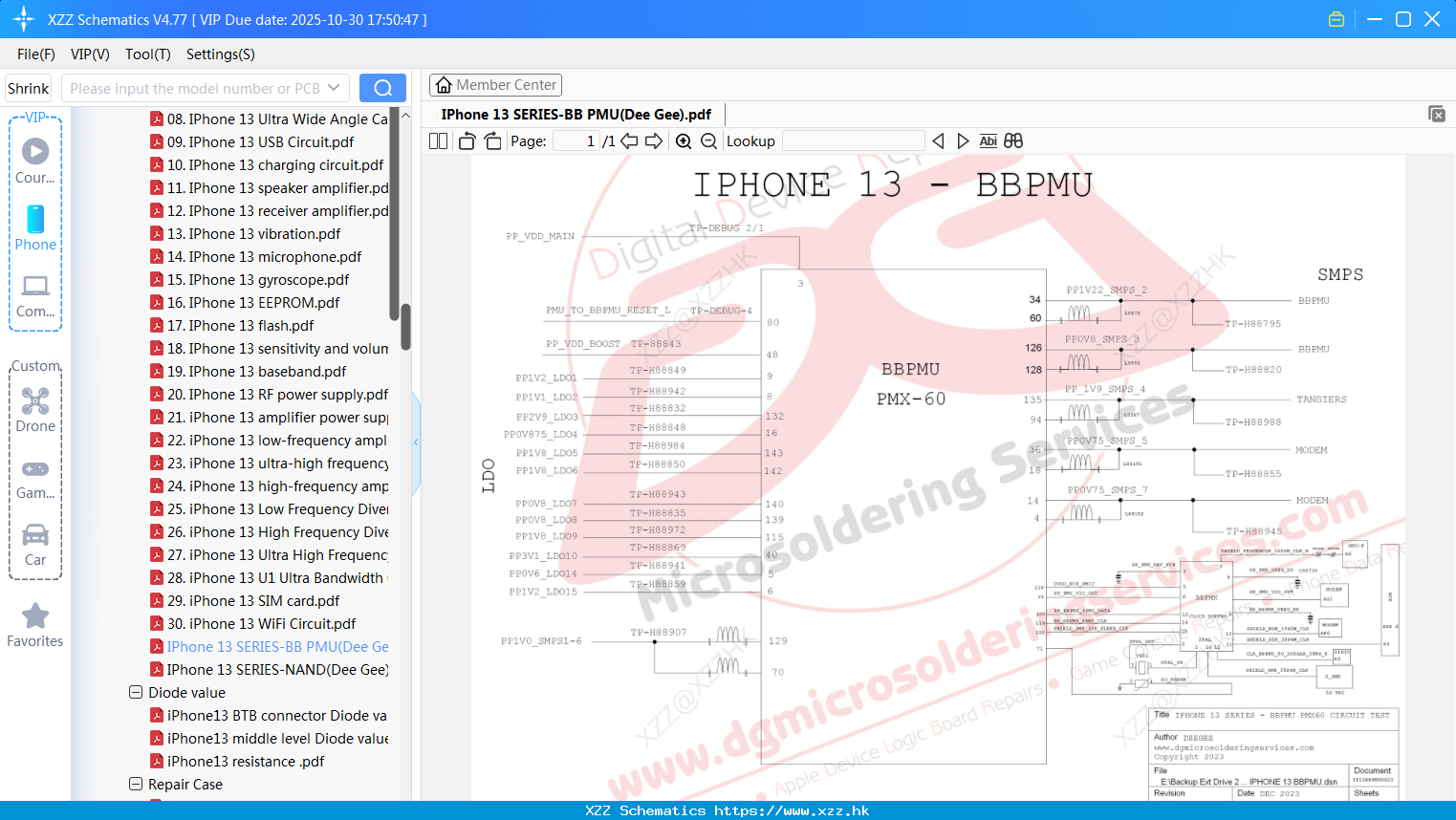Go to next page arrow
Viewport: 1456px width, 820px height.
[654, 140]
